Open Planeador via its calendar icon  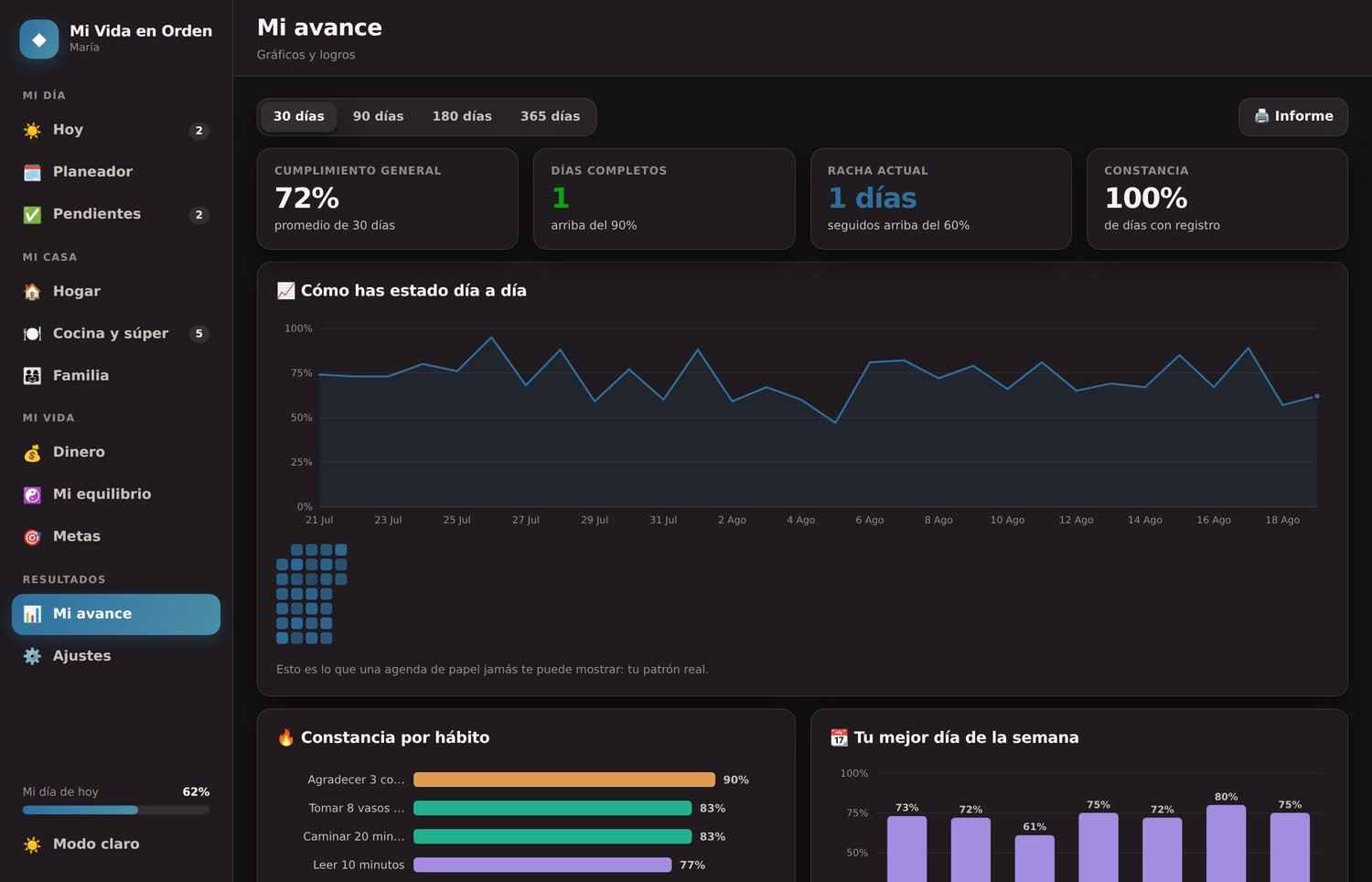point(32,172)
